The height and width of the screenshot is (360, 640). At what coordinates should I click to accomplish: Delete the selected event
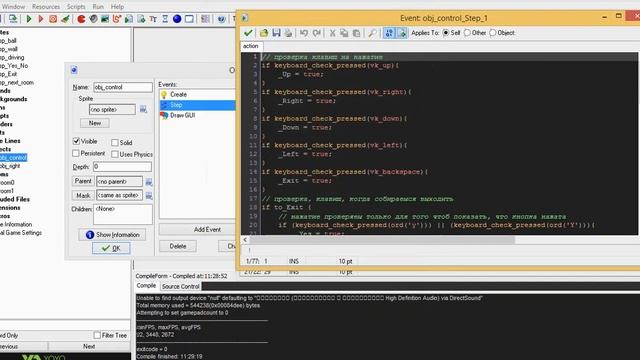(x=178, y=246)
